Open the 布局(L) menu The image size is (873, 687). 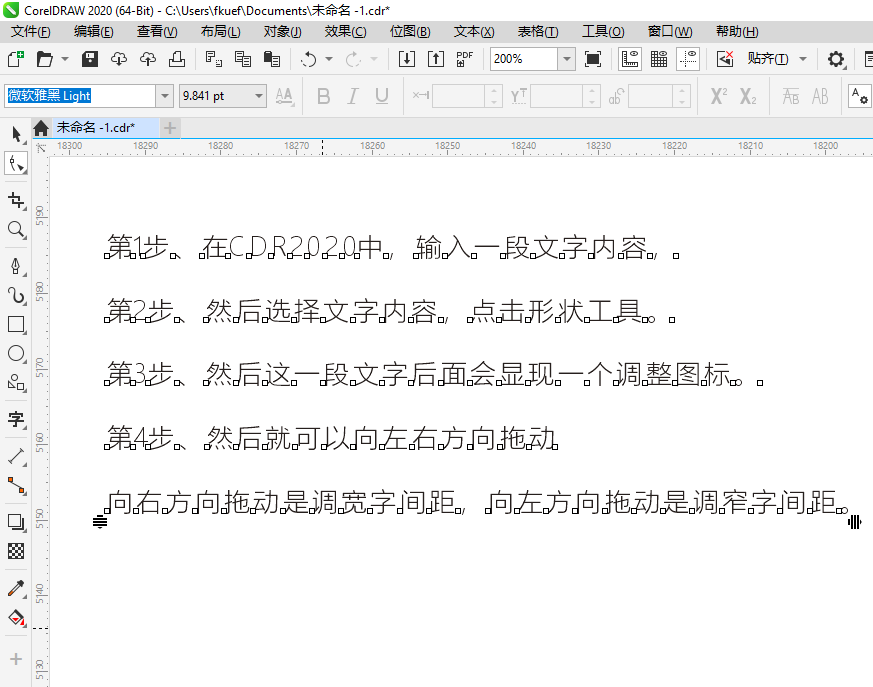pyautogui.click(x=220, y=32)
